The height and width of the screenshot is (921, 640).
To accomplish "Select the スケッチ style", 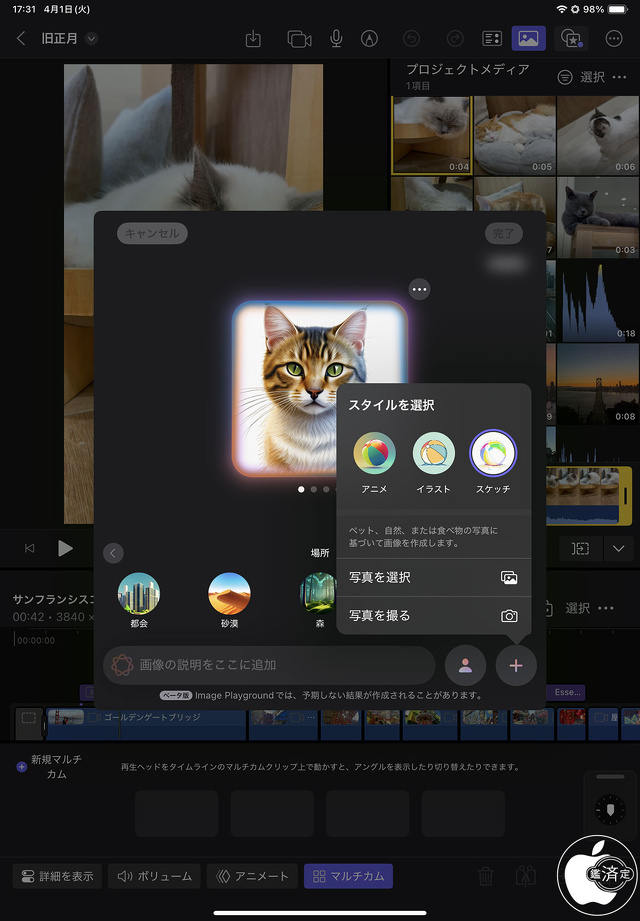I will click(493, 455).
